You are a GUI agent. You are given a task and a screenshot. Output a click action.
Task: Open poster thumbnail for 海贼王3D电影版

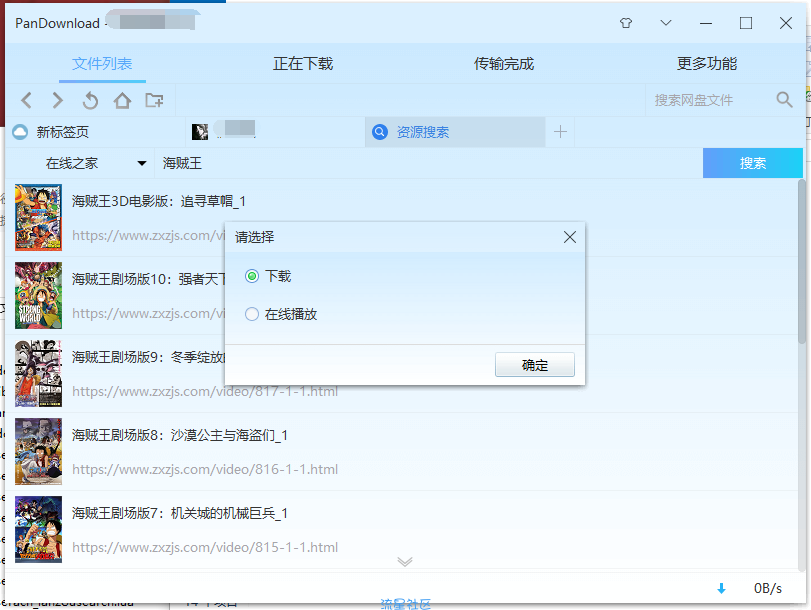coord(38,217)
